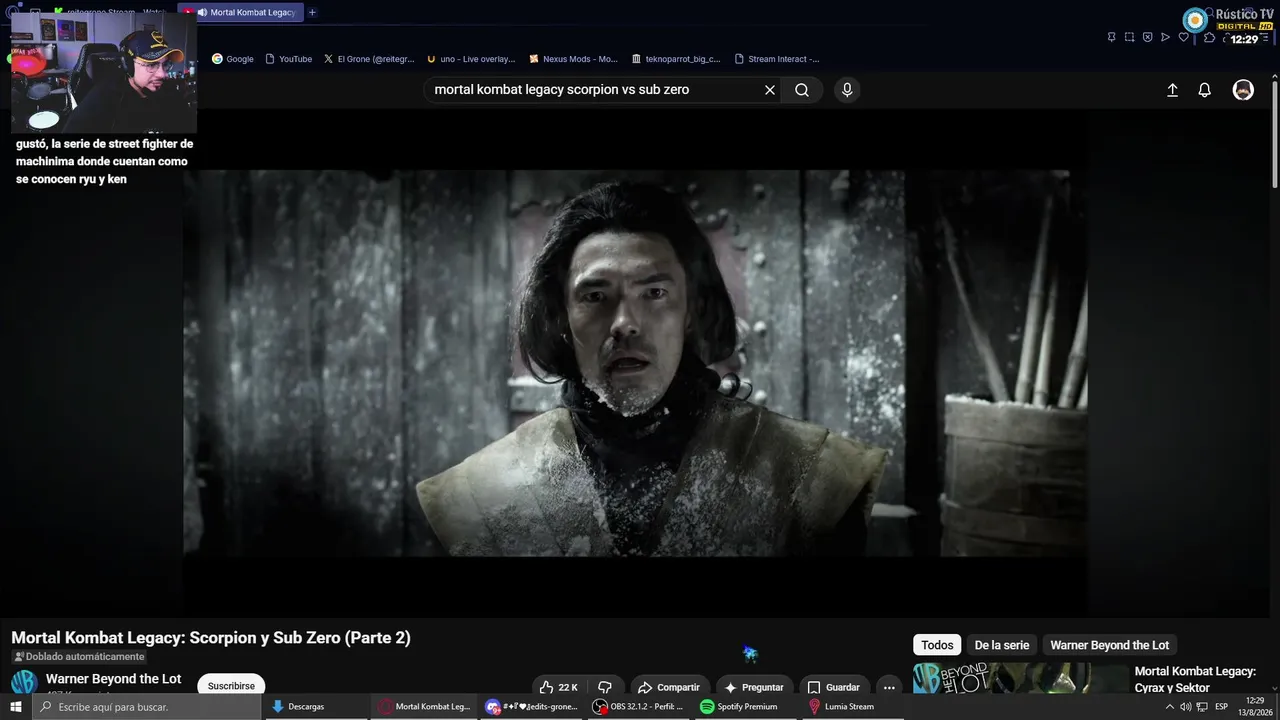This screenshot has height=720, width=1280.
Task: Open the more actions ellipsis menu
Action: (889, 687)
